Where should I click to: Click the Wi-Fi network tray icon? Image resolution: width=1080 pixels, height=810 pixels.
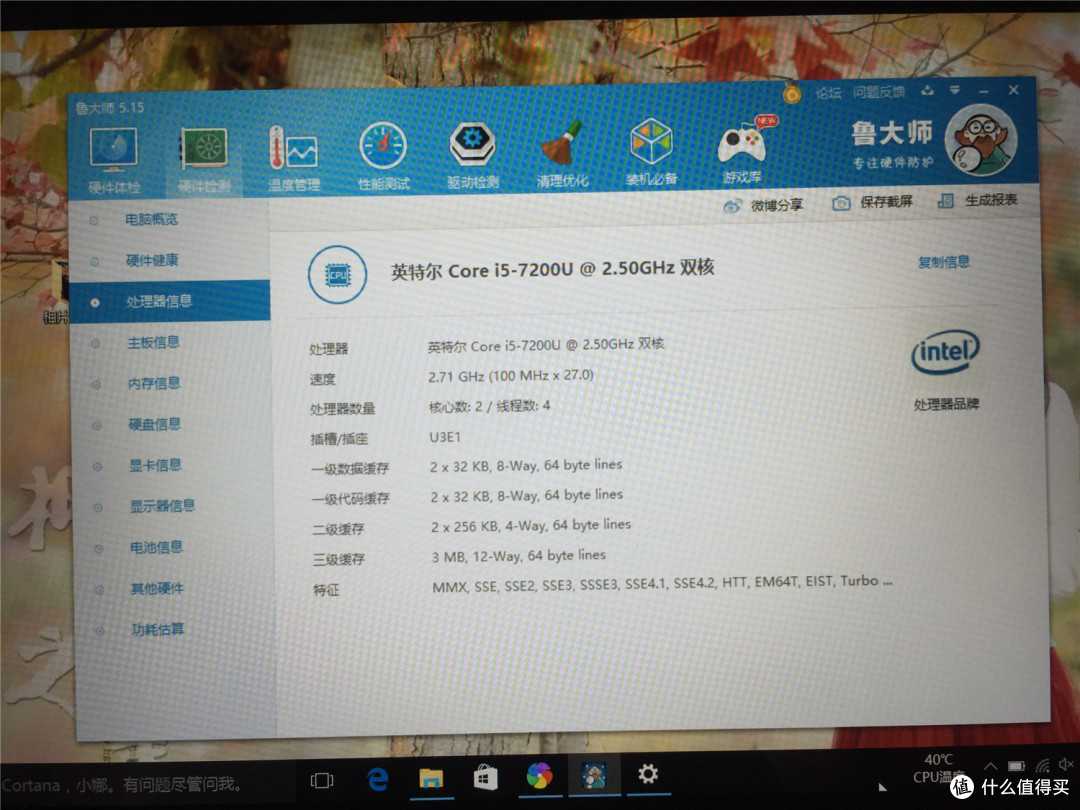click(1042, 765)
